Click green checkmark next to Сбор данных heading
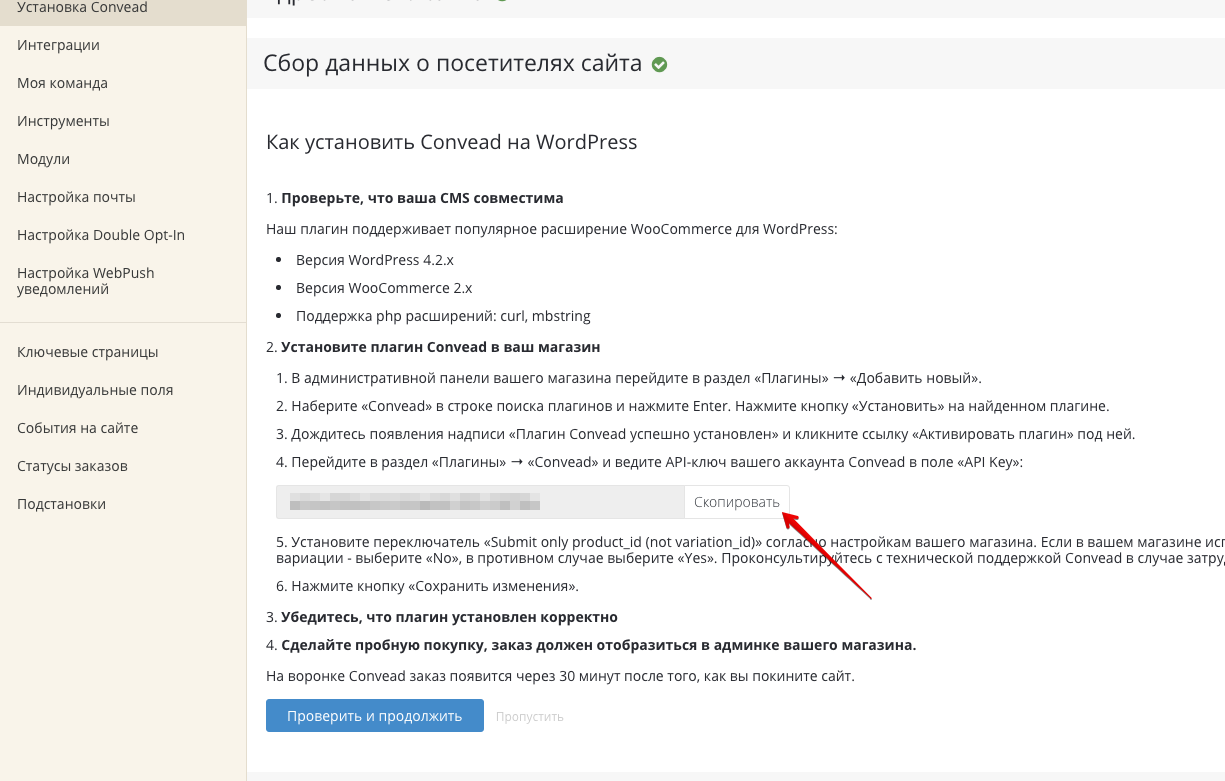 point(659,65)
